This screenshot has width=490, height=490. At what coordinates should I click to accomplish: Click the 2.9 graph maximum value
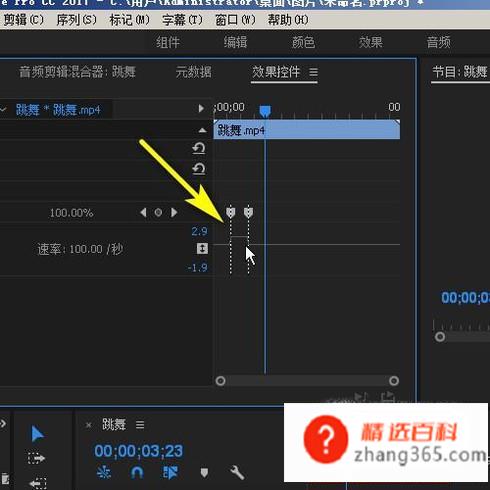(199, 231)
